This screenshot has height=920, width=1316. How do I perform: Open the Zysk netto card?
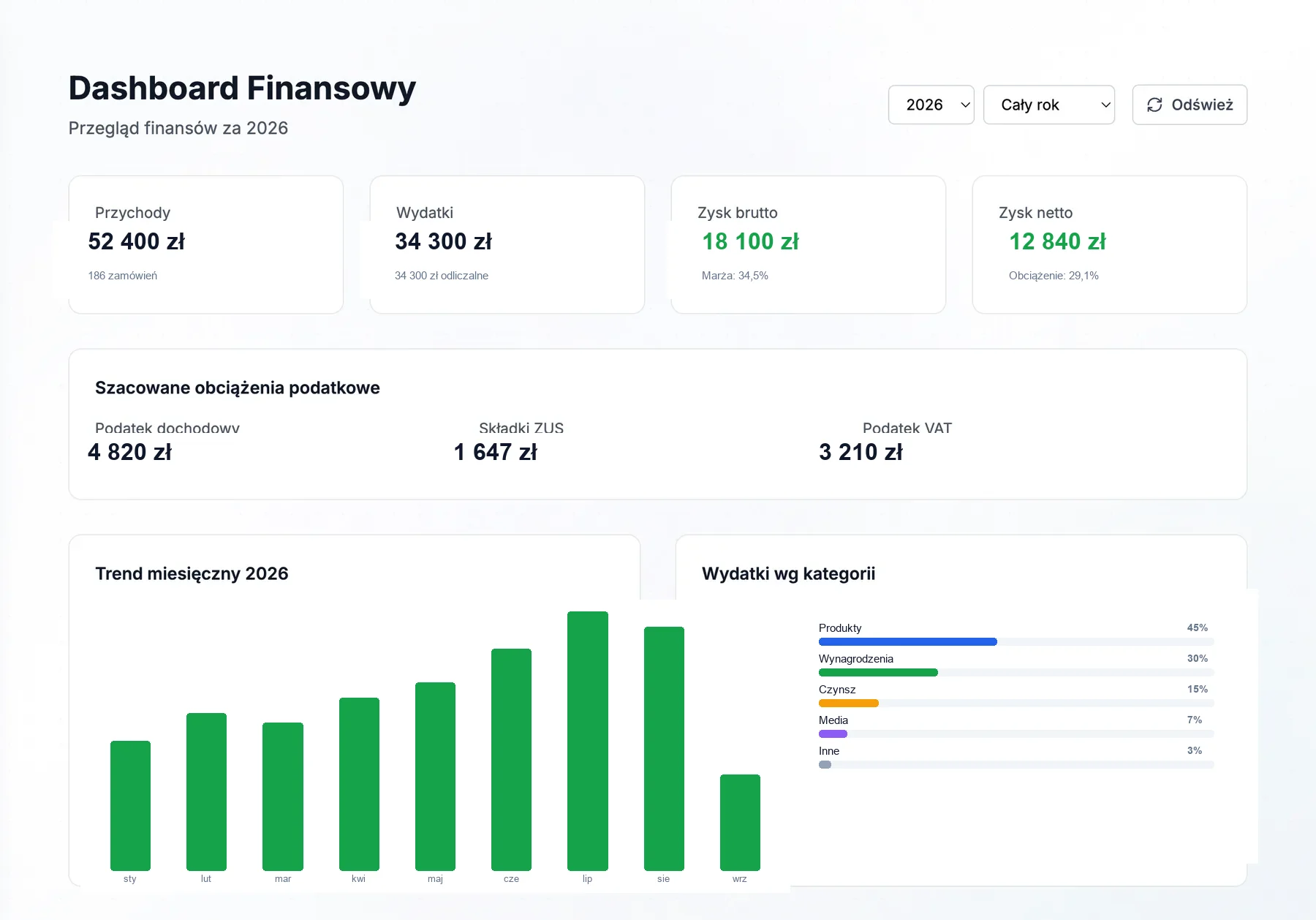point(1109,244)
